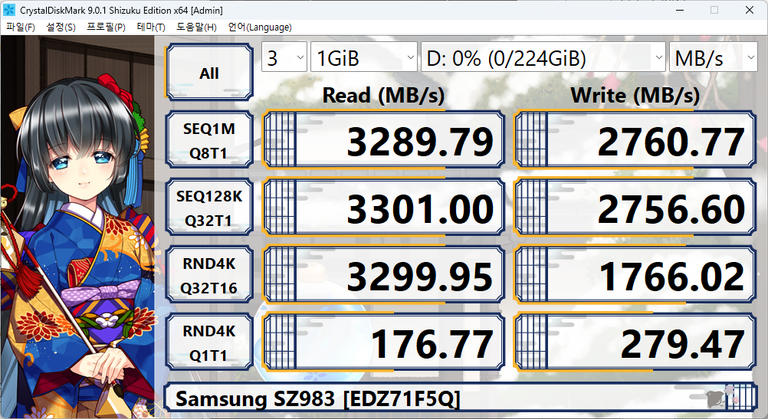Run the RND4K Q1T1 benchmark

click(209, 344)
